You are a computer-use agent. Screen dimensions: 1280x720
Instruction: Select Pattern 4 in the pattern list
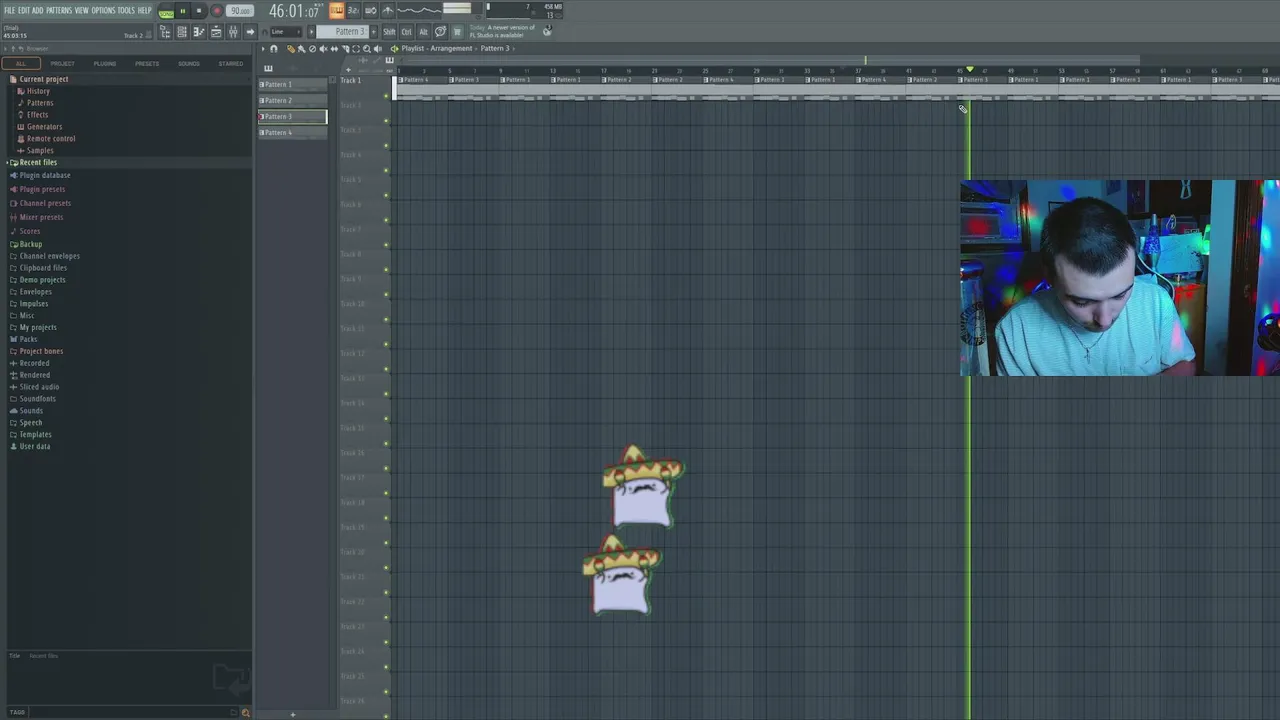[292, 133]
